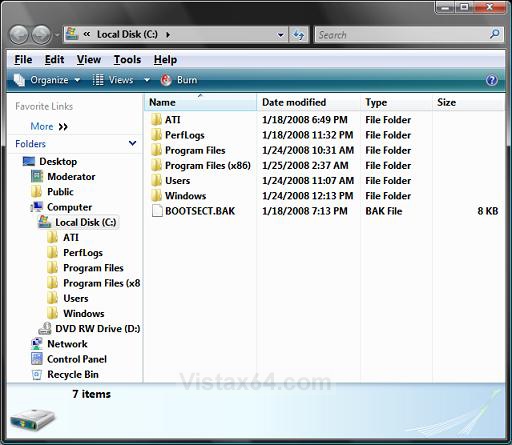The image size is (512, 445).
Task: Close the Explorer window
Action: pyautogui.click(x=489, y=7)
